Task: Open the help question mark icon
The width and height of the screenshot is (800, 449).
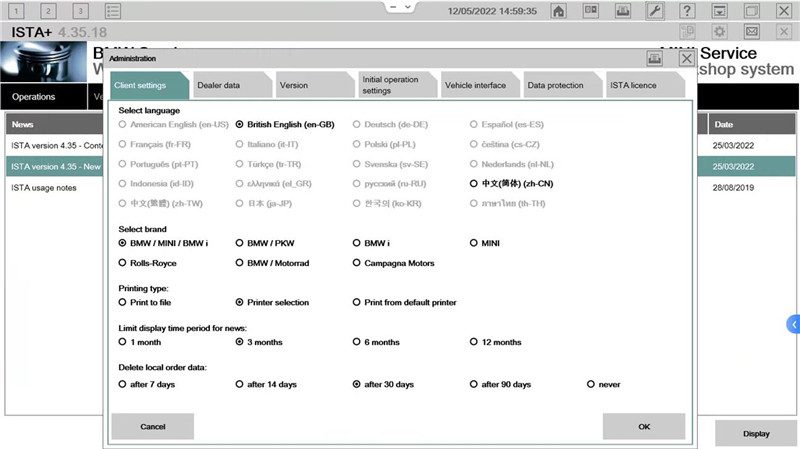Action: [x=687, y=10]
